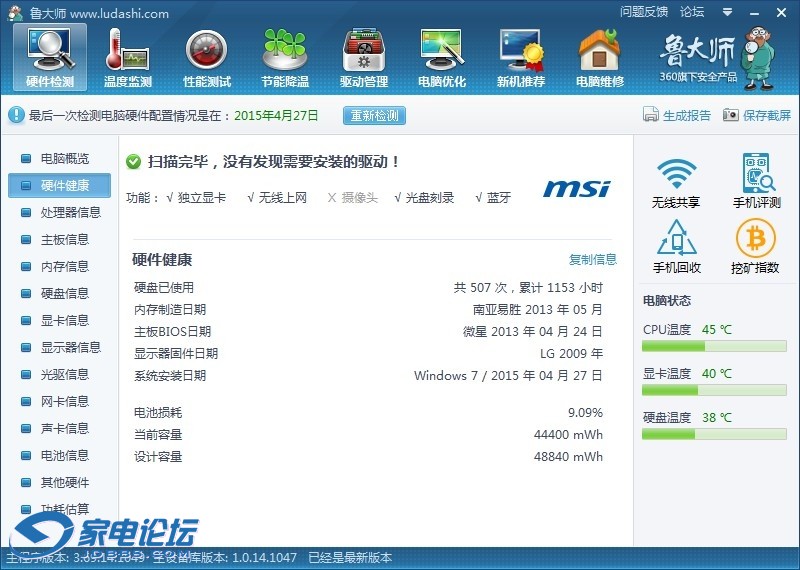Open 手机评测 phone benchmark tool
The height and width of the screenshot is (570, 800).
pyautogui.click(x=755, y=180)
